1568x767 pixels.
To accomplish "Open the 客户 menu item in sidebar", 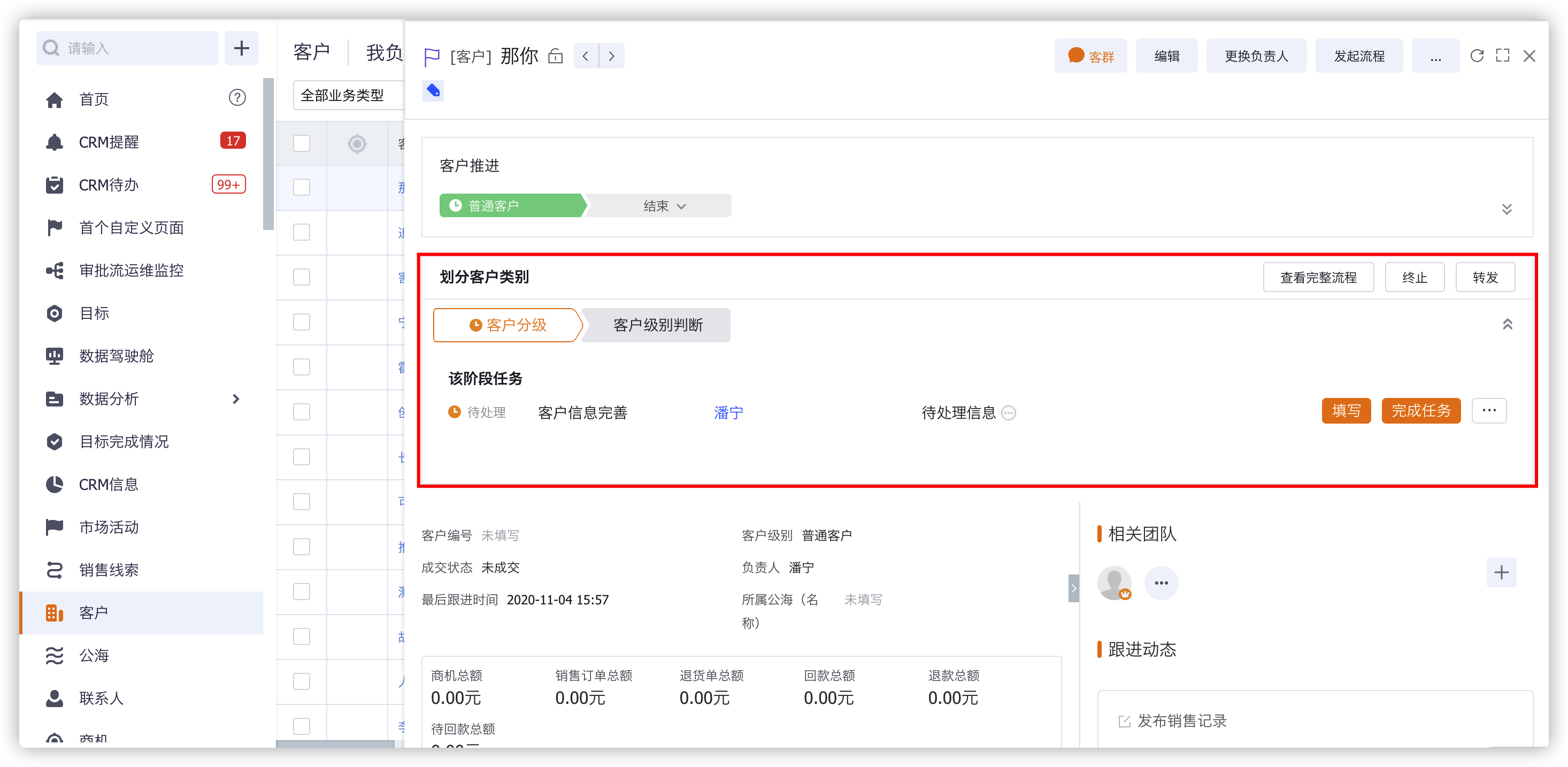I will point(141,612).
